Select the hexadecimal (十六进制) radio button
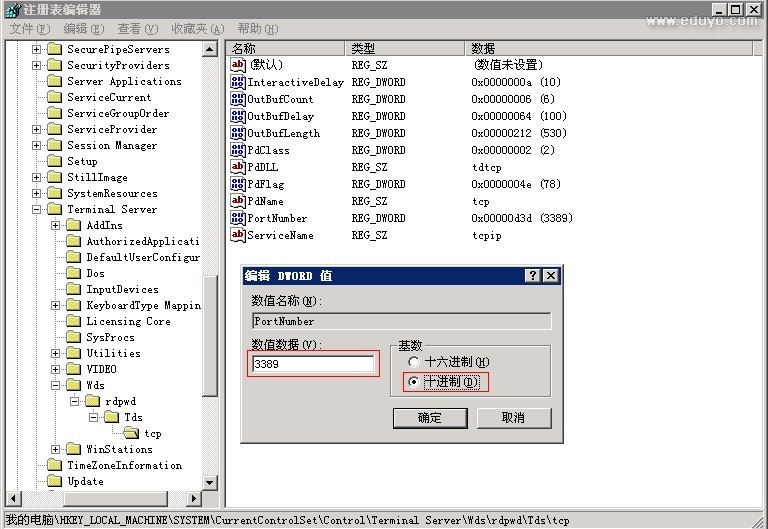The image size is (768, 529). pyautogui.click(x=414, y=362)
